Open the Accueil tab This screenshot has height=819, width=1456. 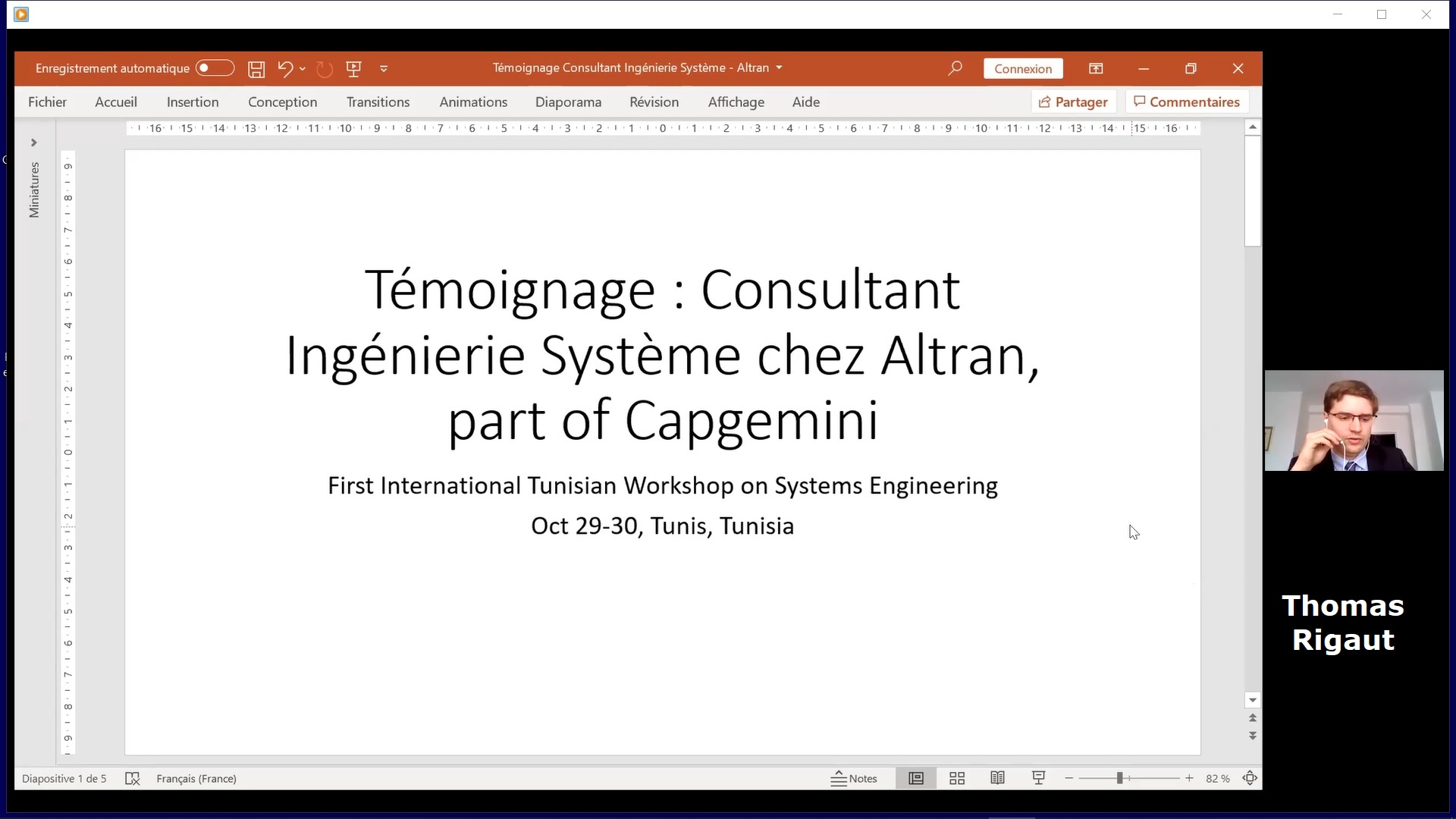tap(116, 102)
